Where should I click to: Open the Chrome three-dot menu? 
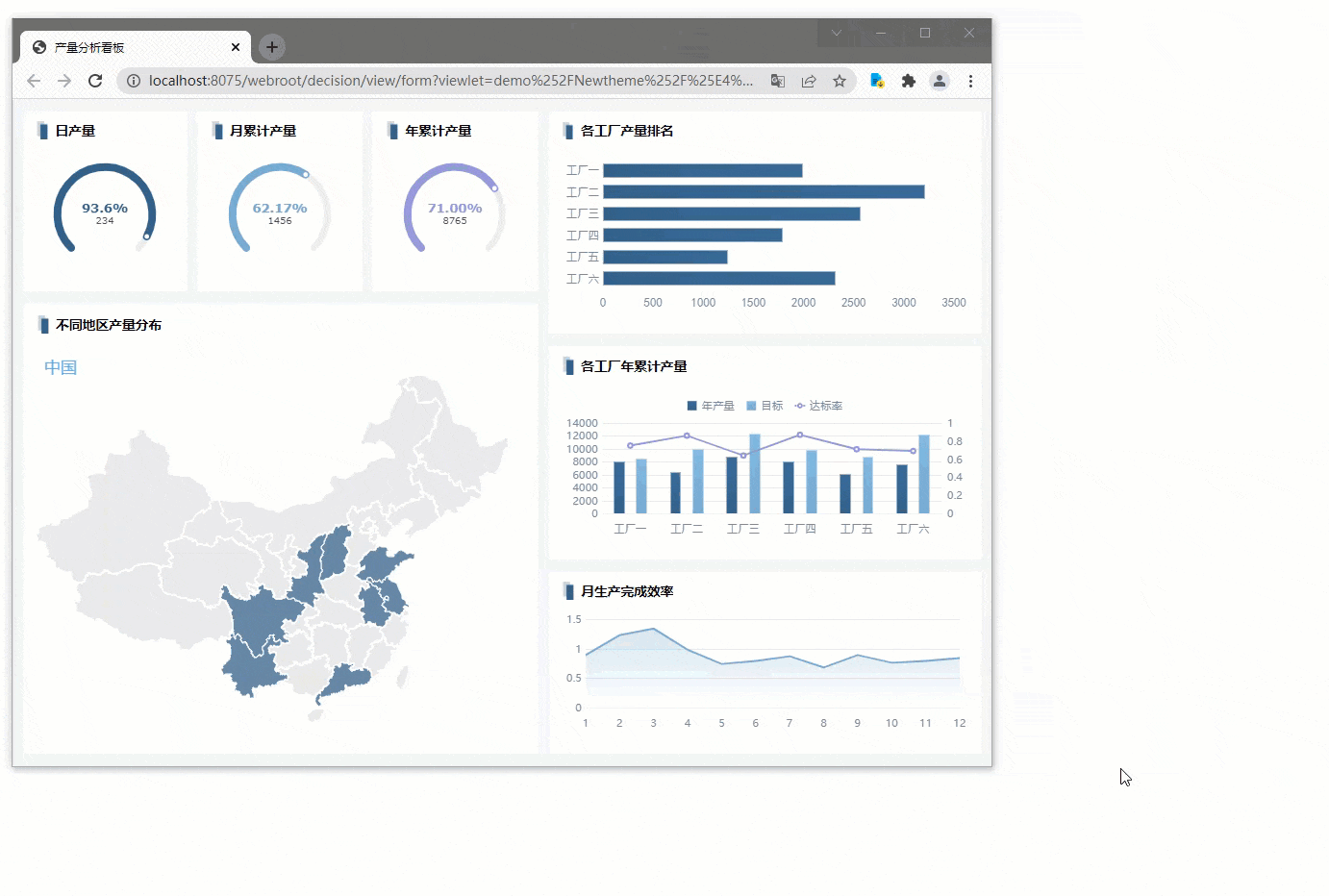point(970,81)
